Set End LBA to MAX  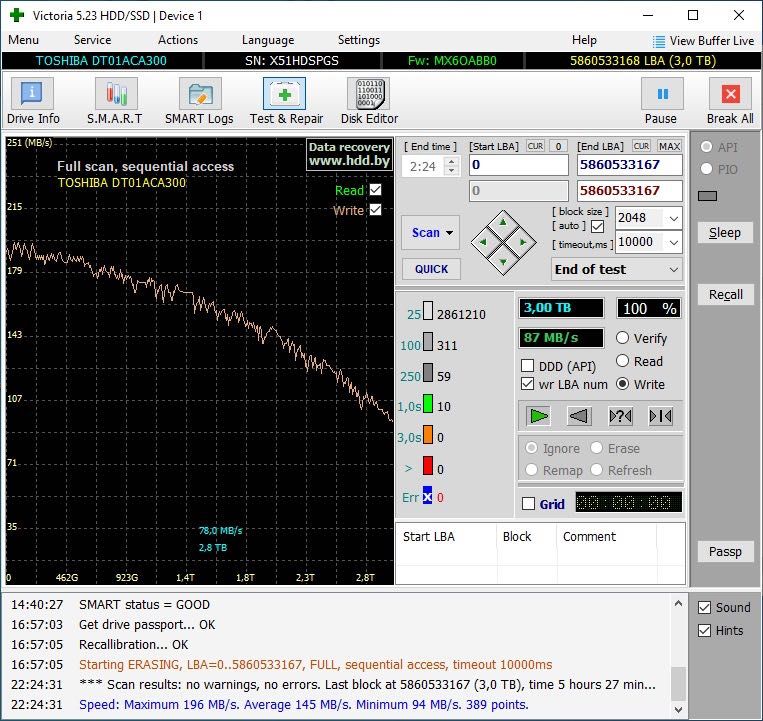click(x=669, y=146)
